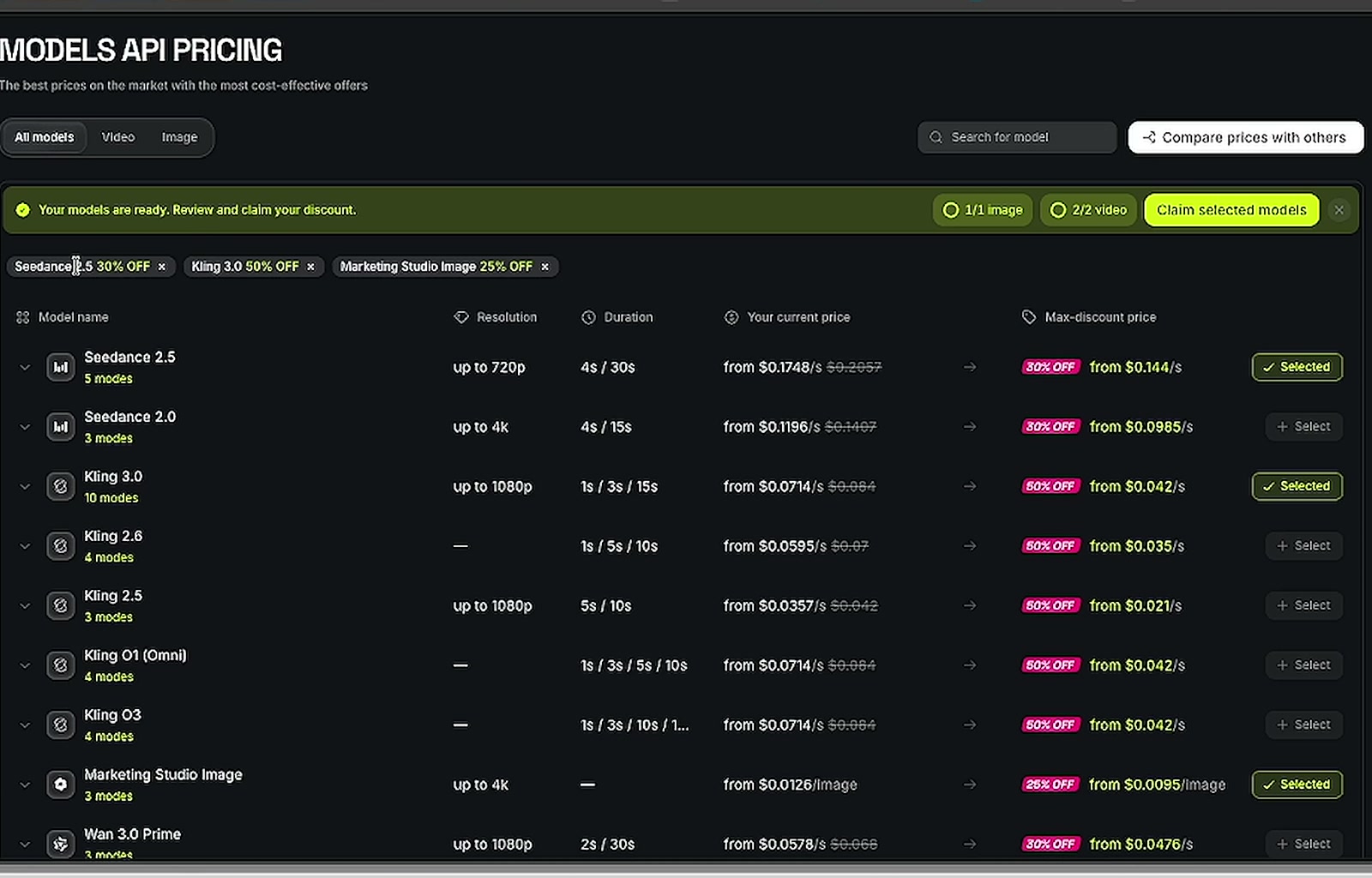
Task: Click the 1/1 image counter pill
Action: coord(983,210)
